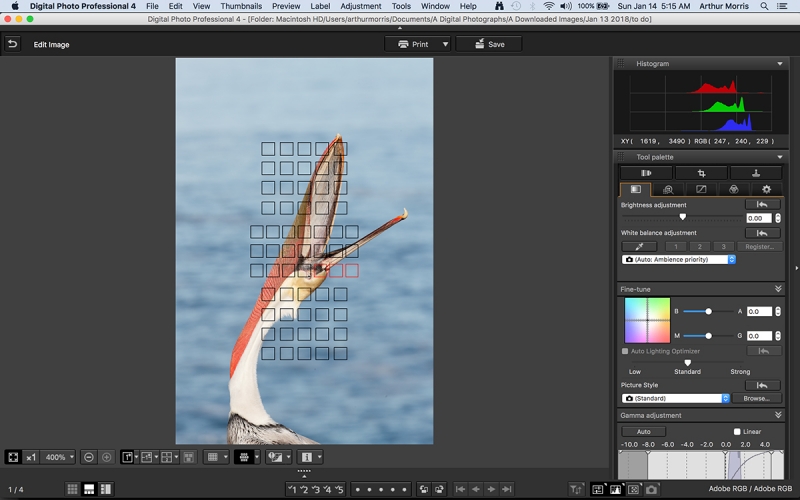
Task: Open the Thumbnails menu
Action: pyautogui.click(x=241, y=6)
